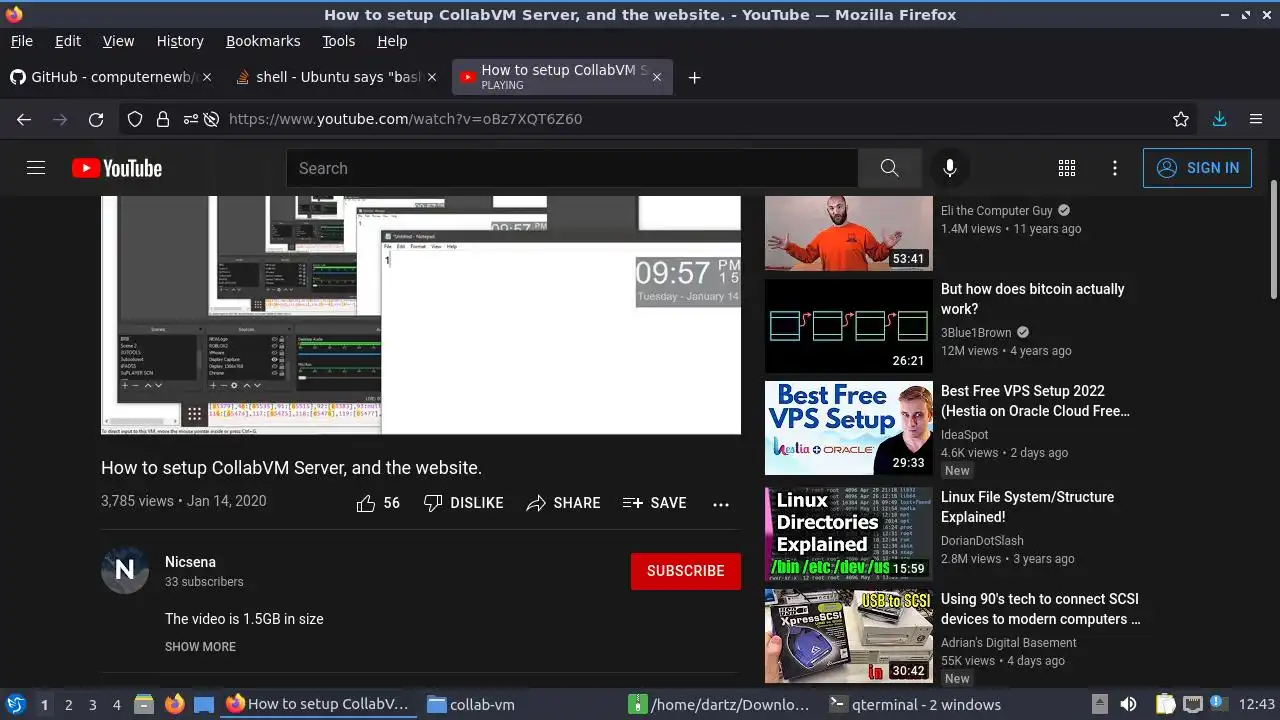Open Eli the Computer Guy video thumbnail
Image resolution: width=1280 pixels, height=720 pixels.
(849, 234)
